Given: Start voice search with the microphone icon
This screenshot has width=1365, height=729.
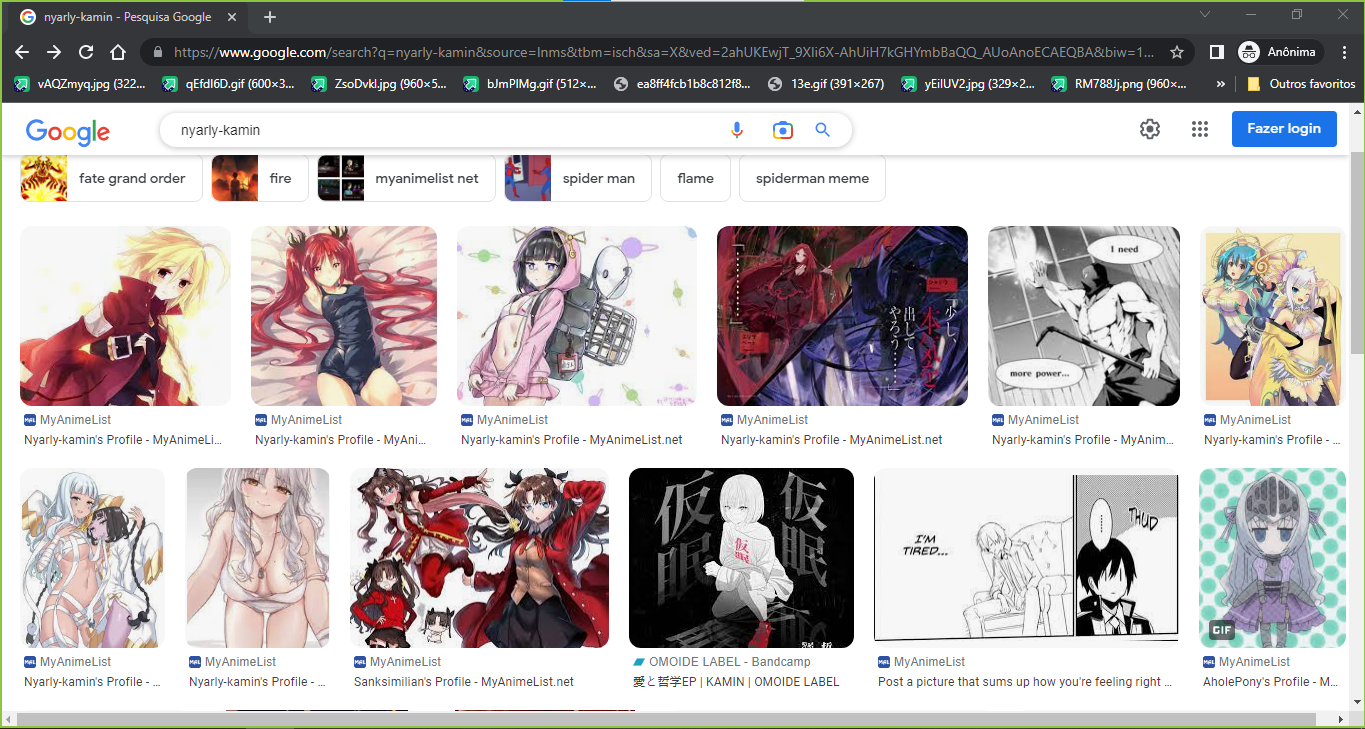Looking at the screenshot, I should coord(737,130).
